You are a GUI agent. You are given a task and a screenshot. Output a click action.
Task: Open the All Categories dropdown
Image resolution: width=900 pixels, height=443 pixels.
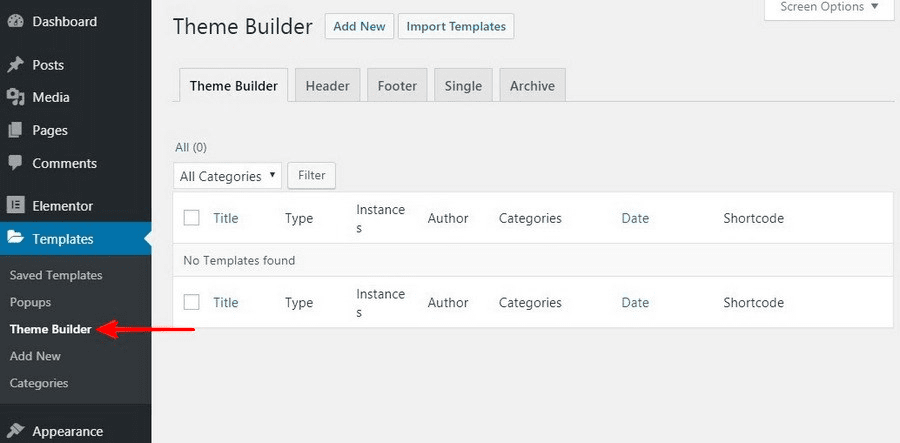(x=227, y=176)
